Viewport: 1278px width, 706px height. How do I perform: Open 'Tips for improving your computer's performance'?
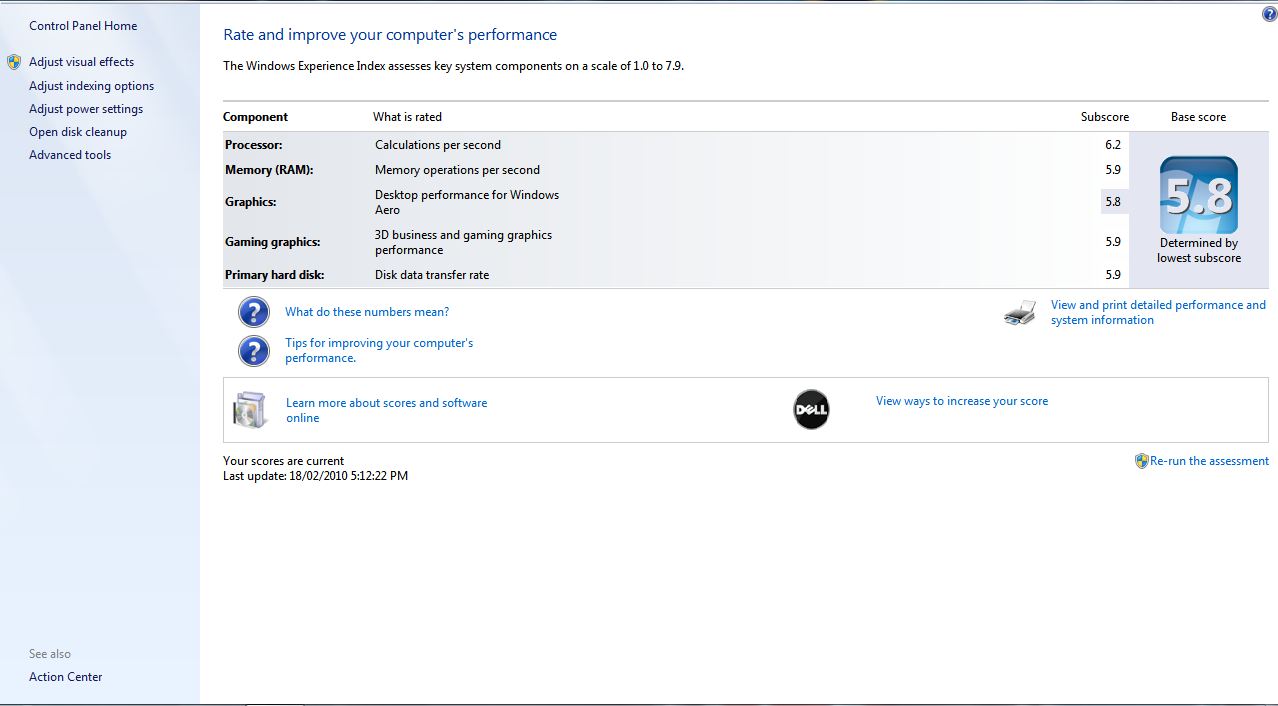click(x=379, y=350)
